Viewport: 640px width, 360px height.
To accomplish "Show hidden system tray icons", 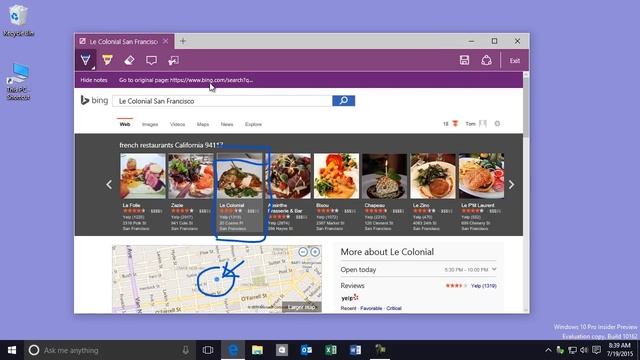I will tap(548, 350).
